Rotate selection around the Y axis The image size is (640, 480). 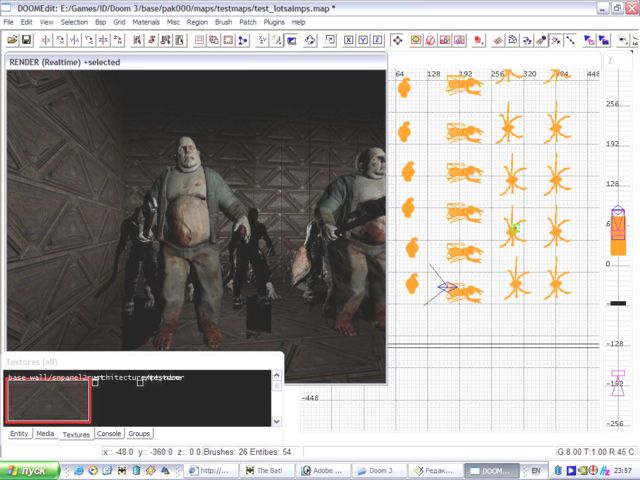pyautogui.click(x=89, y=40)
